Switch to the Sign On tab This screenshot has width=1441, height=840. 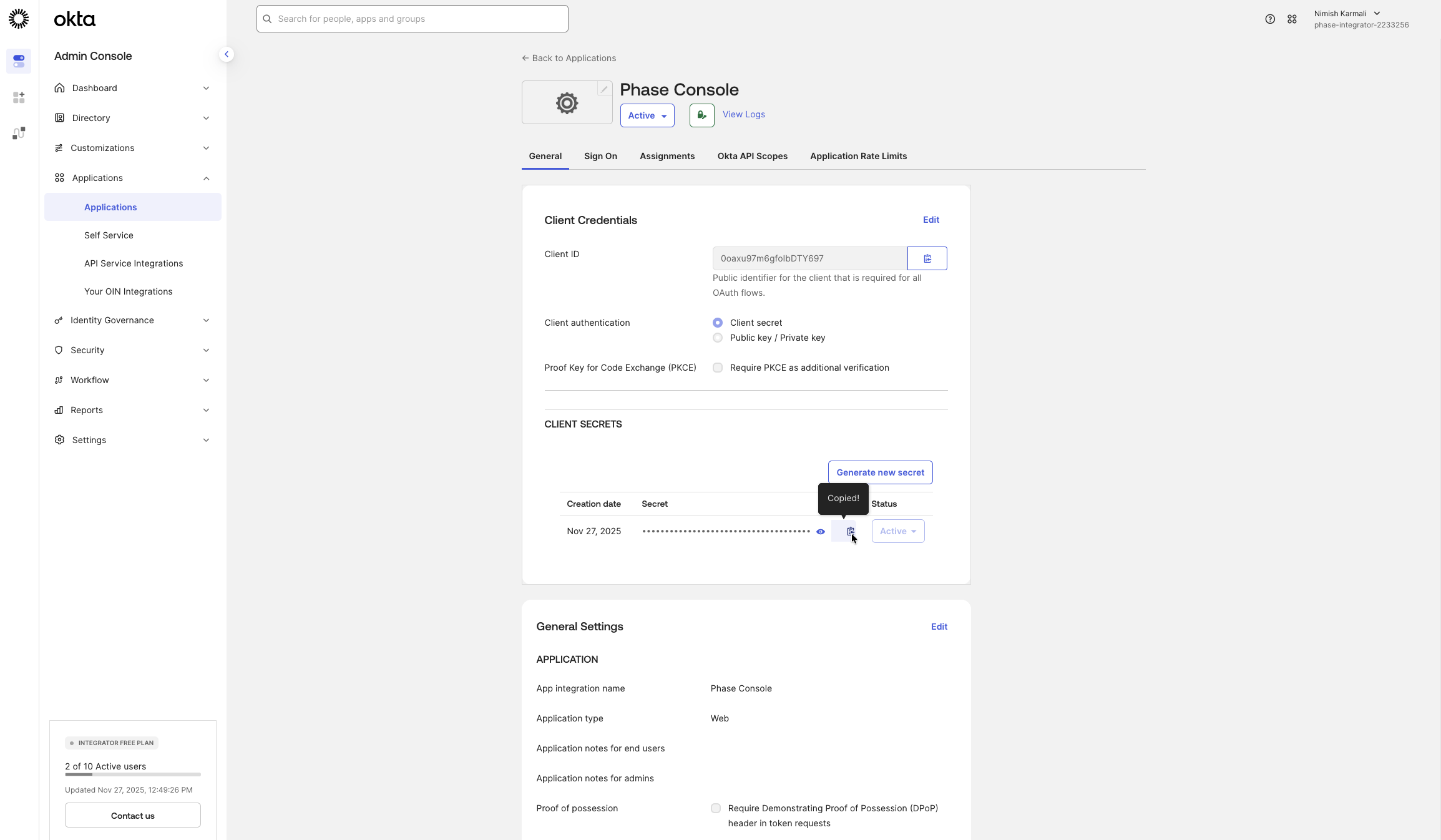coord(601,156)
